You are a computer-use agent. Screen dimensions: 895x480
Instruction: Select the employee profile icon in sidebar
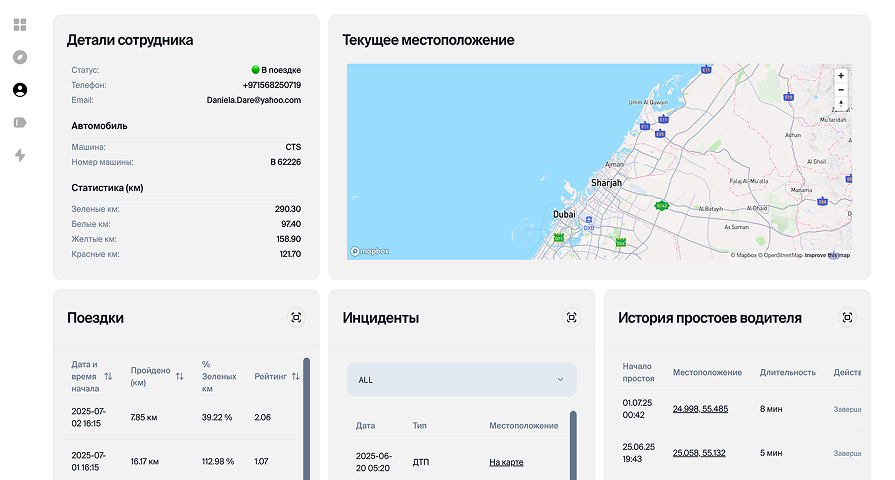pos(20,90)
